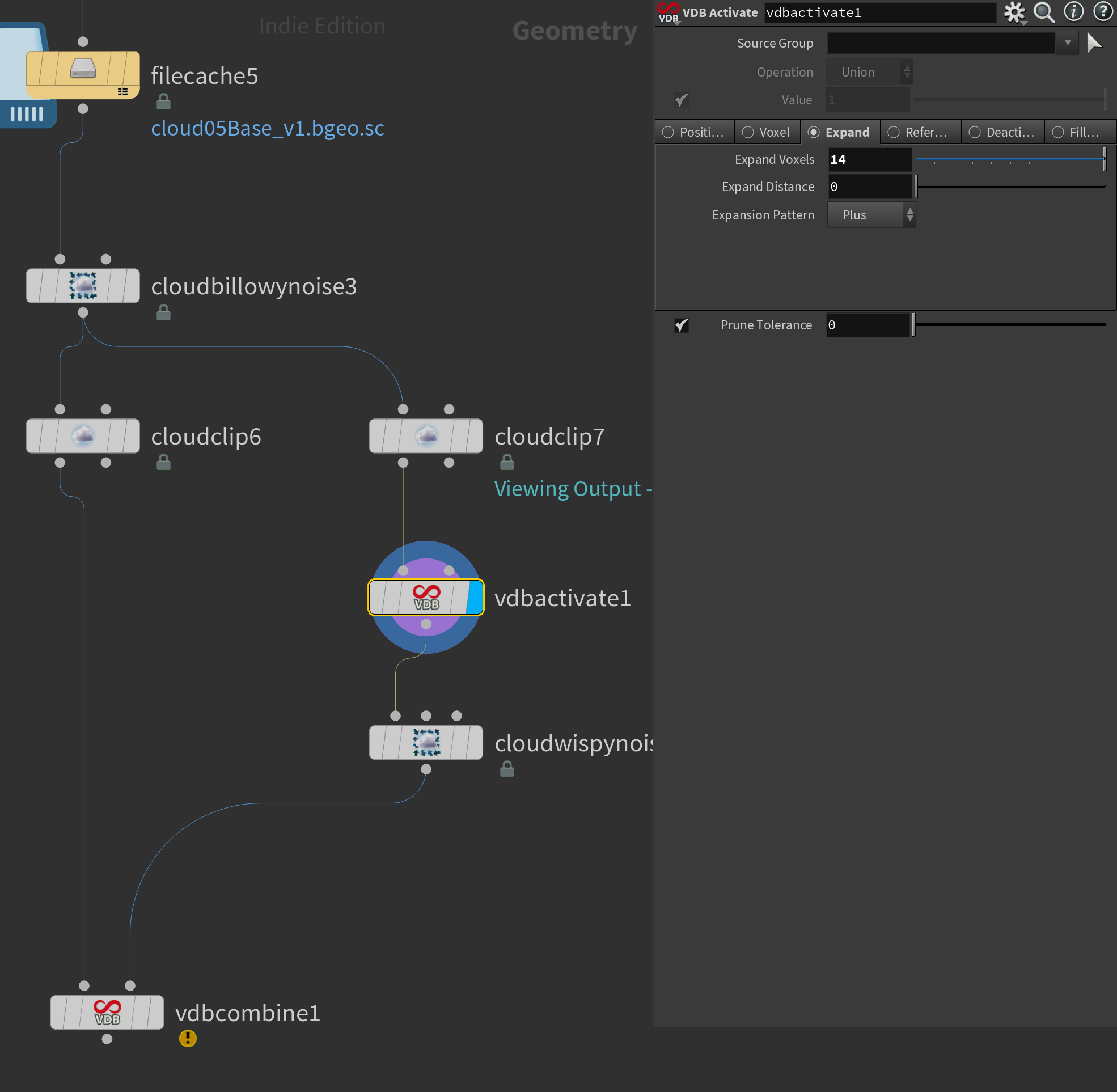Click the cloudclip6 node icon
This screenshot has height=1092, width=1117.
click(82, 435)
